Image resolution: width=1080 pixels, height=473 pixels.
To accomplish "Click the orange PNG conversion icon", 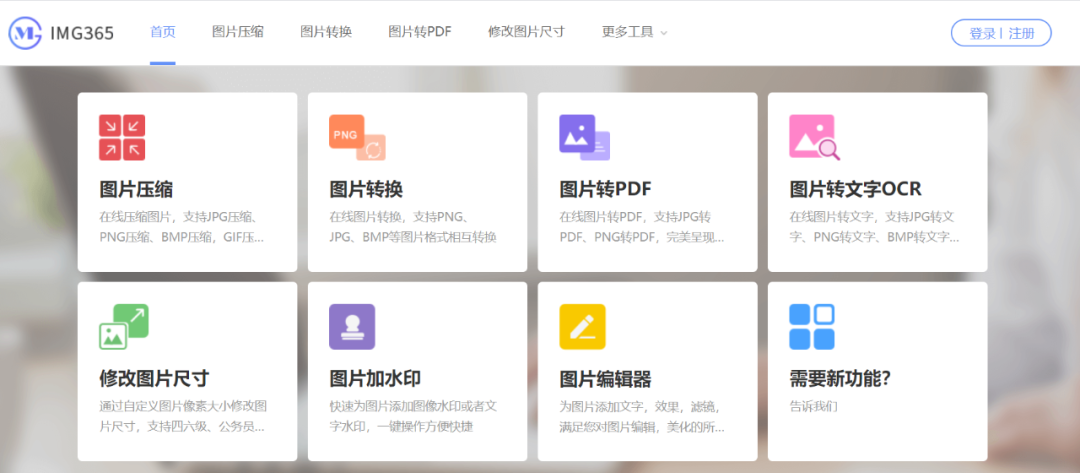I will click(x=357, y=138).
